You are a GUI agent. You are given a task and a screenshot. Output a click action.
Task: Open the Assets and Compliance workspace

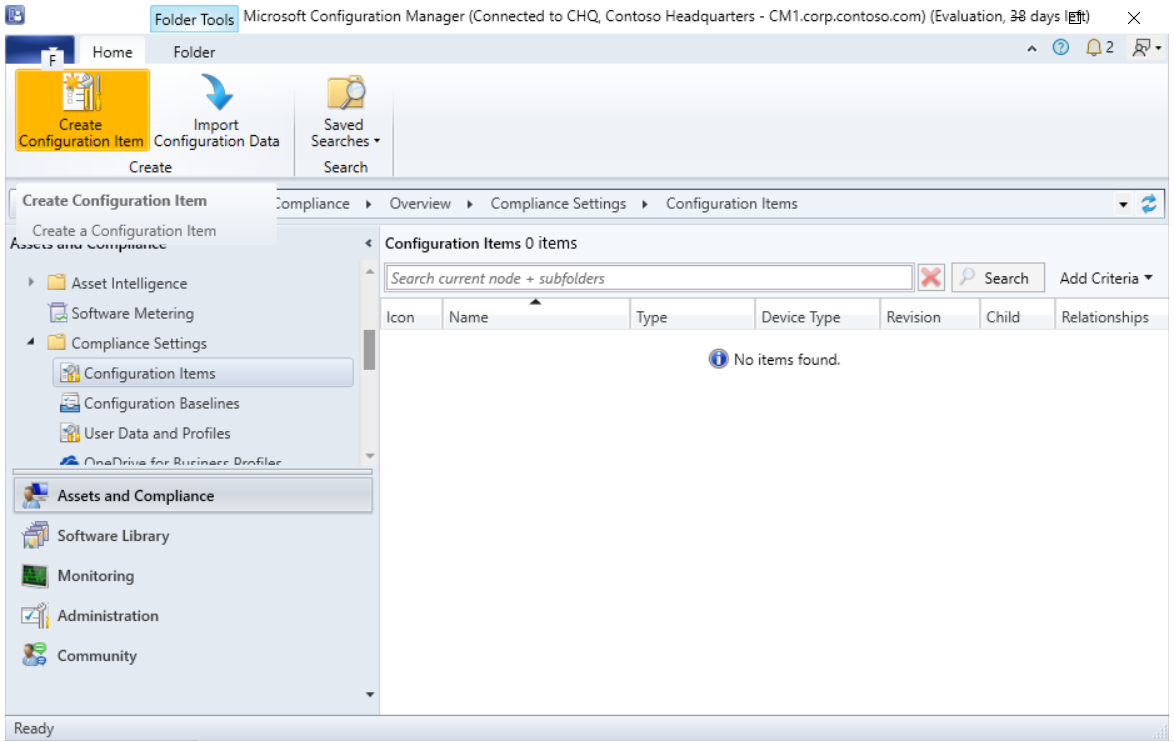(x=193, y=496)
